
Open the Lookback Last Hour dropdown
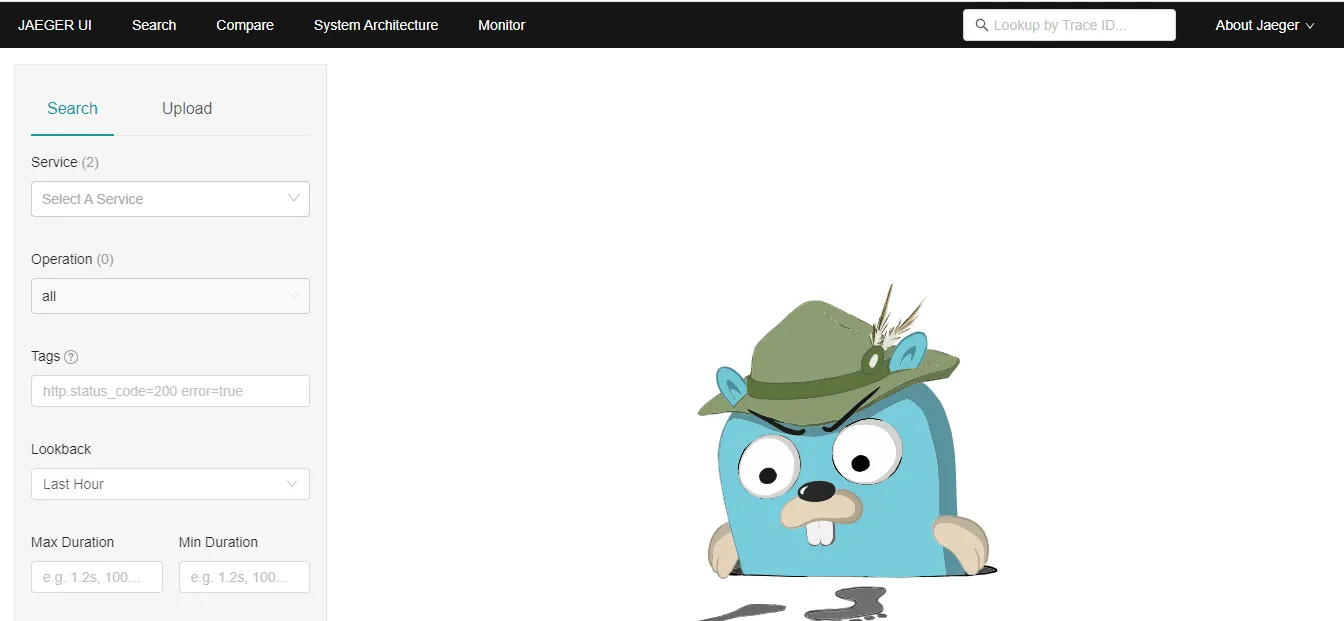(170, 484)
